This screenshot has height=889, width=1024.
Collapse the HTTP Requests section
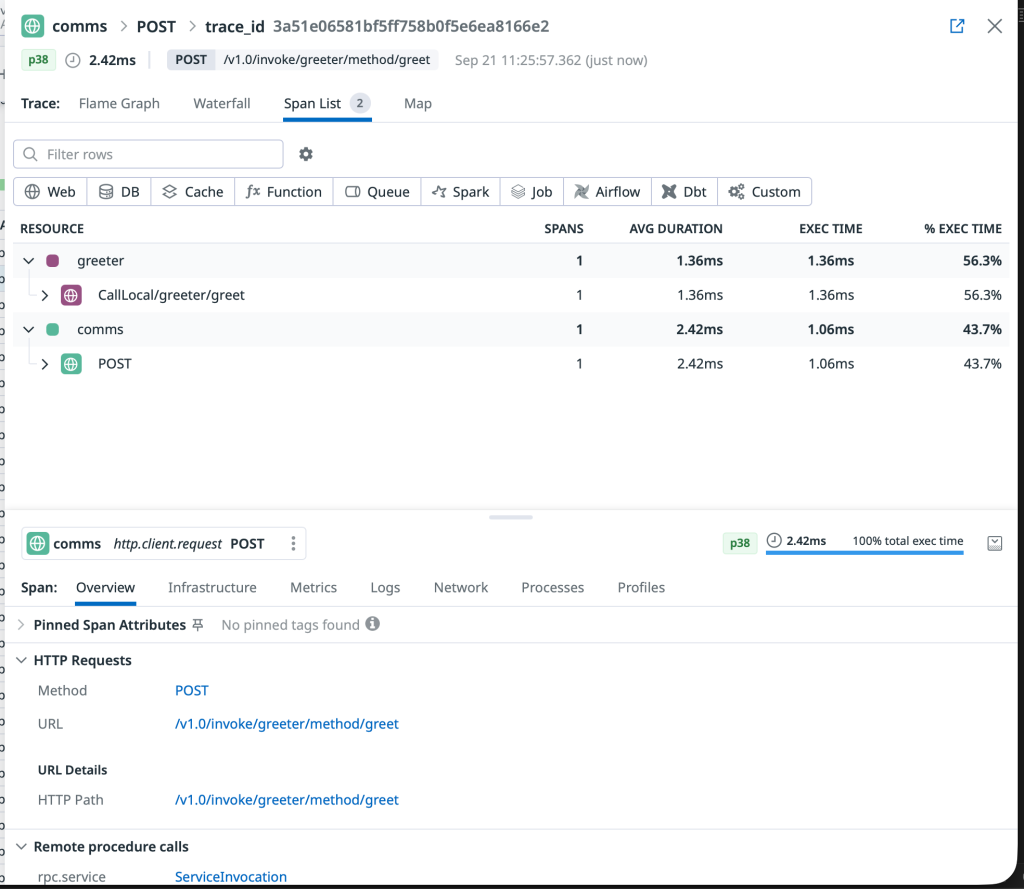click(22, 660)
